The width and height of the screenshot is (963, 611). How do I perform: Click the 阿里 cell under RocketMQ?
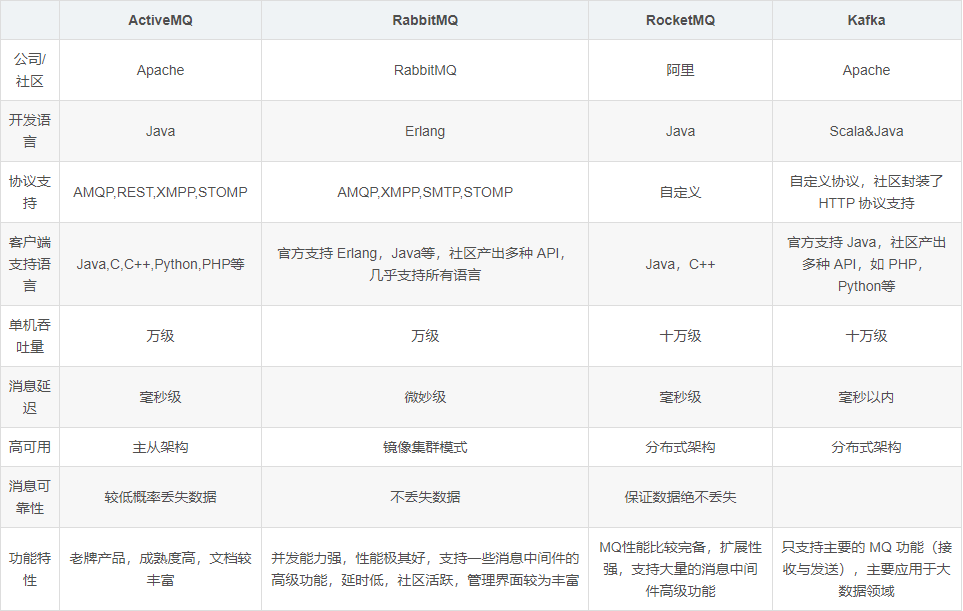pyautogui.click(x=680, y=70)
